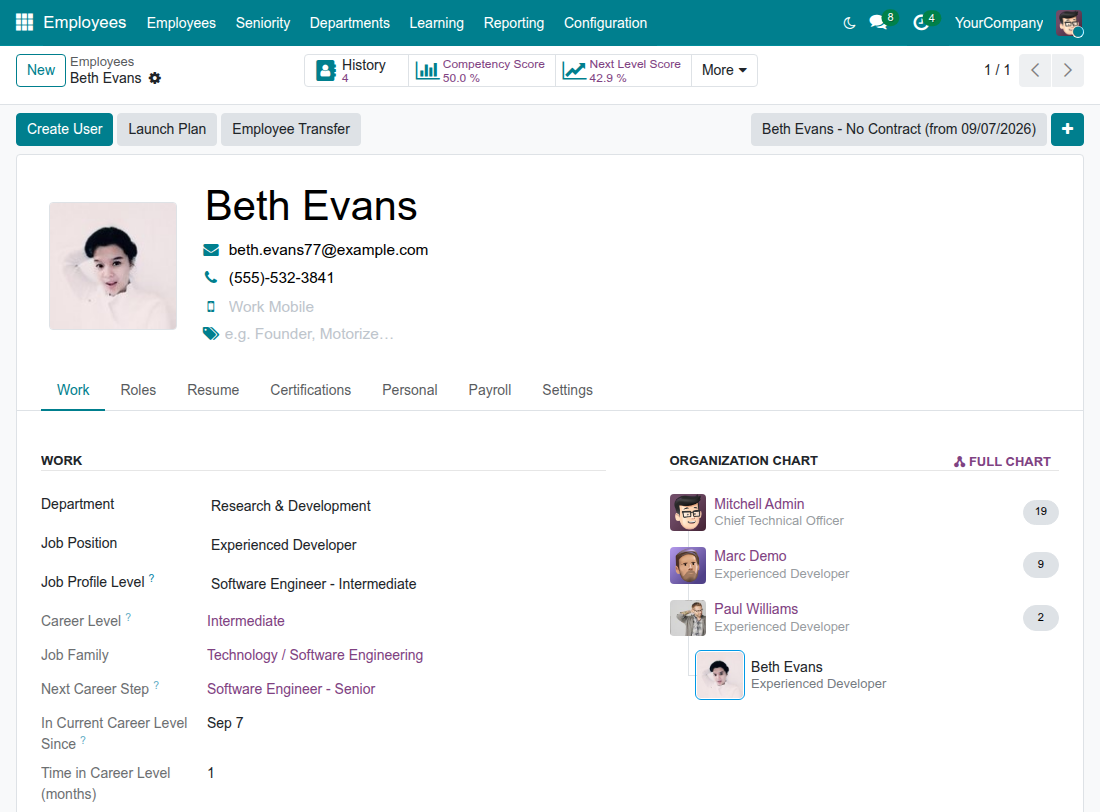
Task: Open the Job Position field dropdown
Action: click(408, 545)
